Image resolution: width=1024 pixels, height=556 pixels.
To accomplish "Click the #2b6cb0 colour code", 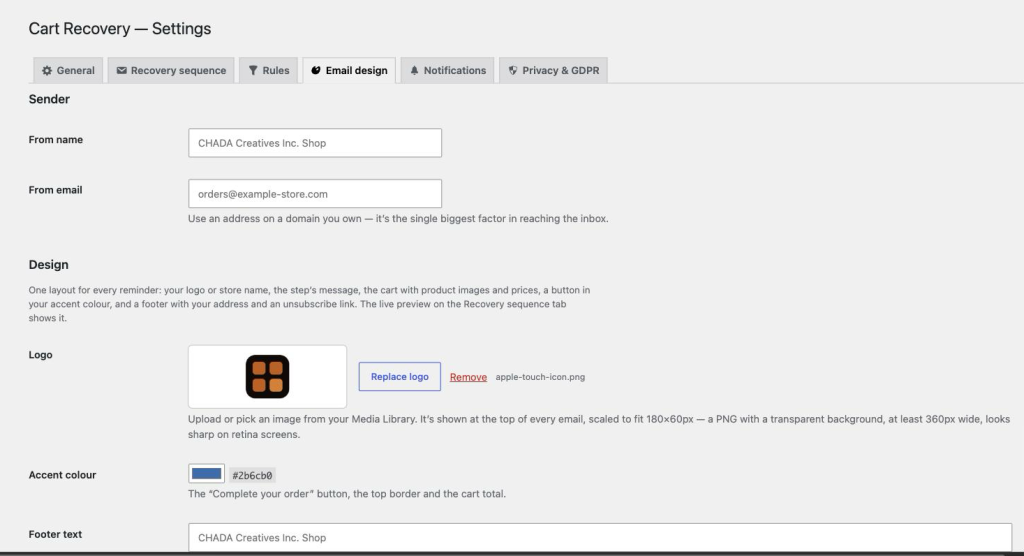I will [252, 476].
